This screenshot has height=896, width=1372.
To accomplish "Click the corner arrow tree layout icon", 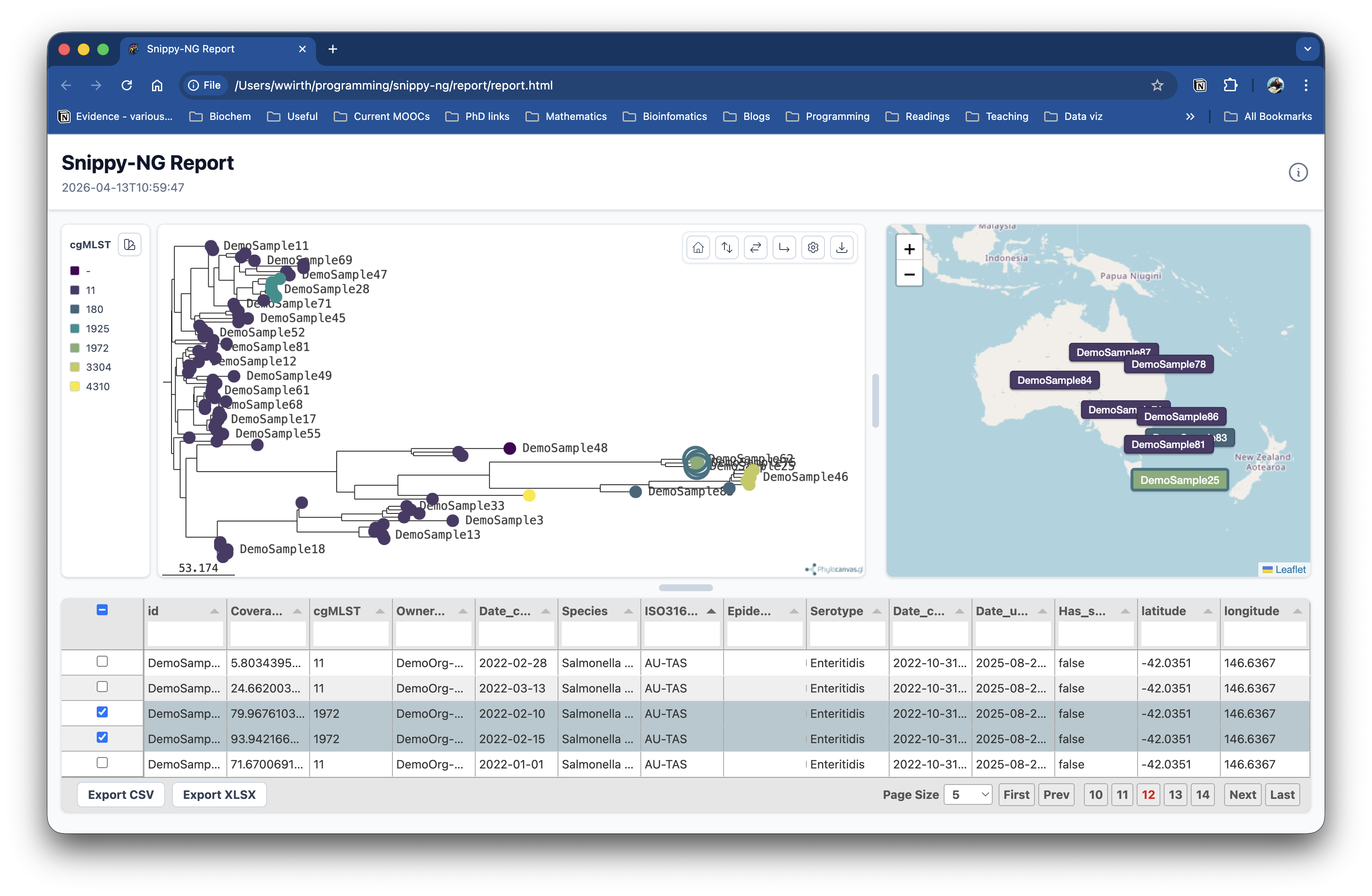I will click(x=784, y=248).
